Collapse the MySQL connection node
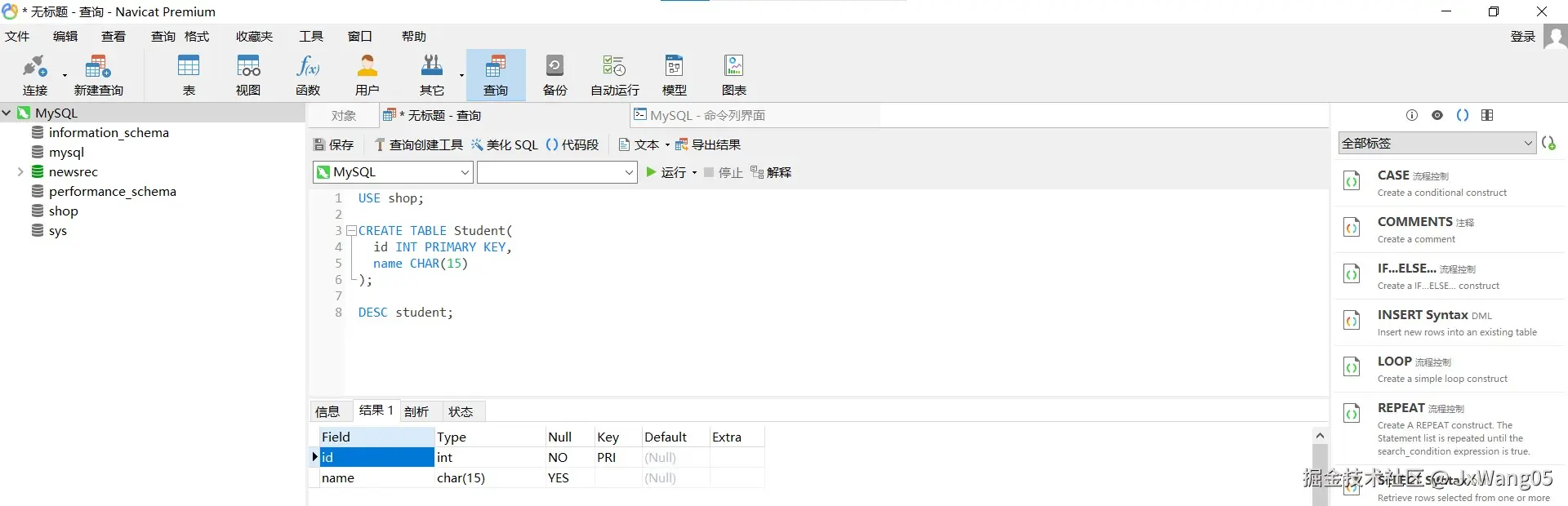Screen dimensions: 1568x506 7,113
